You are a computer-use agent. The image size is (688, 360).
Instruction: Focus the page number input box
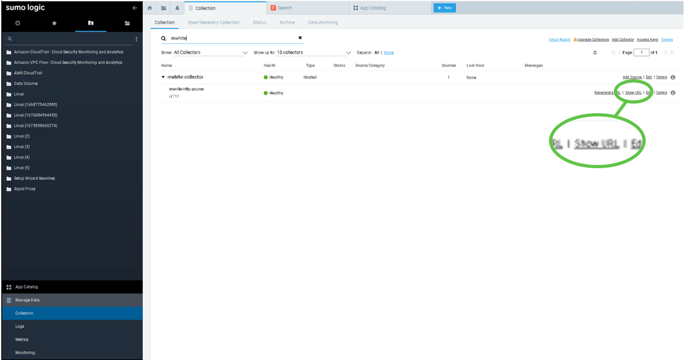tap(641, 53)
